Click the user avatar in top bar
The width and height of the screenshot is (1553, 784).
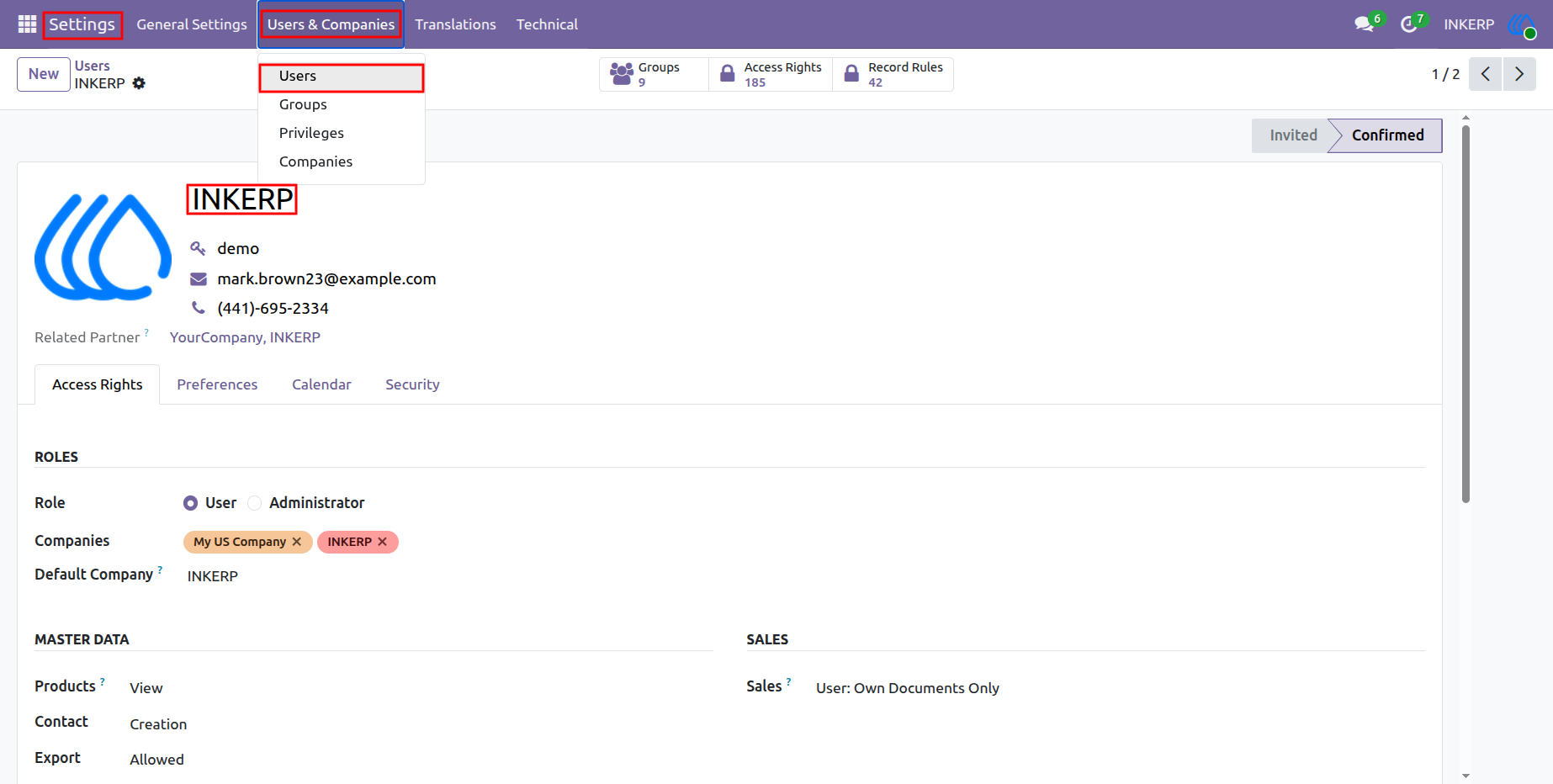pos(1523,25)
